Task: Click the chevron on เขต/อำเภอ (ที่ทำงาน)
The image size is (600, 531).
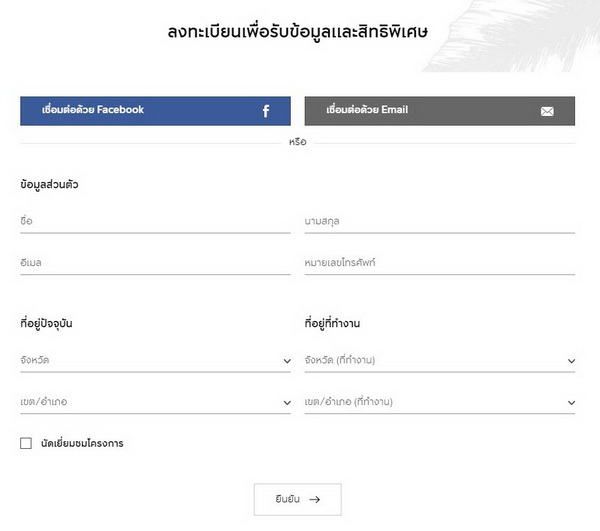Action: click(x=571, y=403)
